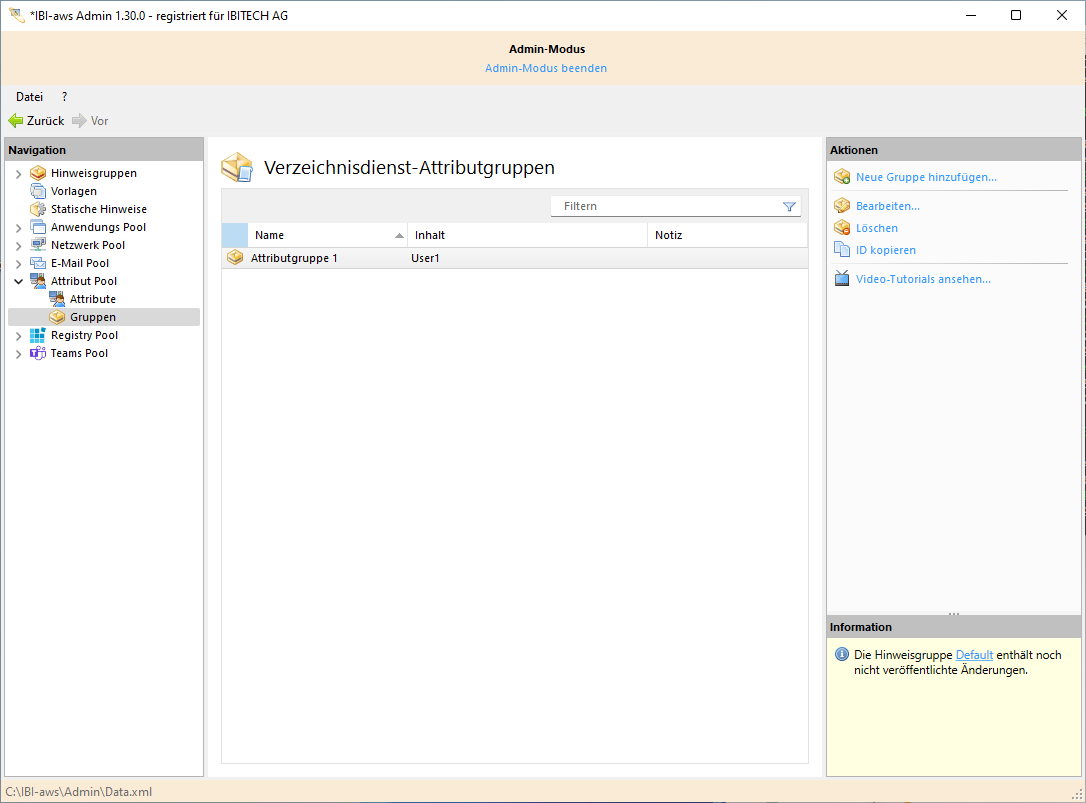Click the Registry Pool icon
1086x803 pixels.
coord(38,335)
